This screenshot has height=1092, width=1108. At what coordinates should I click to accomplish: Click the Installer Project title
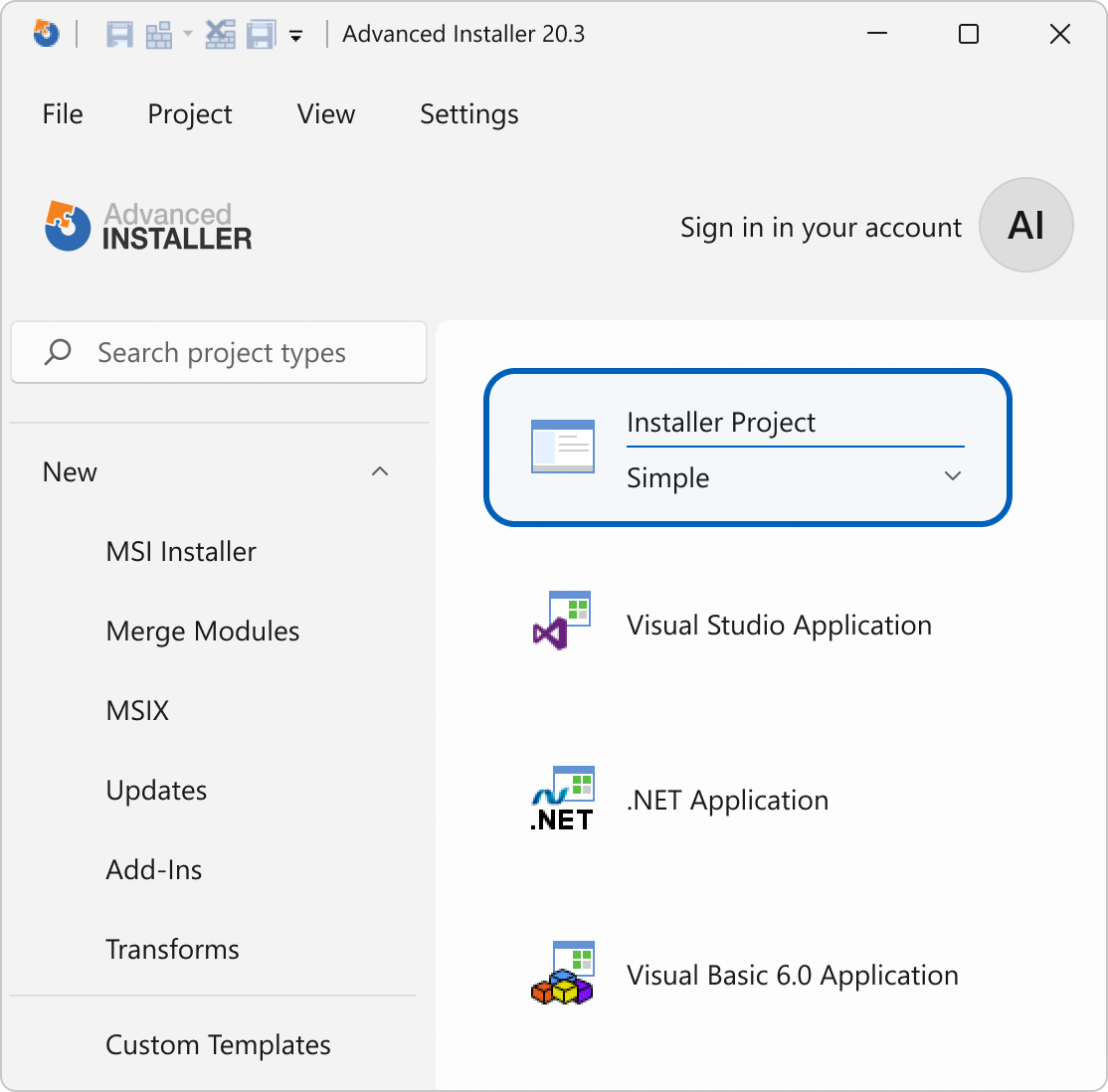[x=721, y=423]
